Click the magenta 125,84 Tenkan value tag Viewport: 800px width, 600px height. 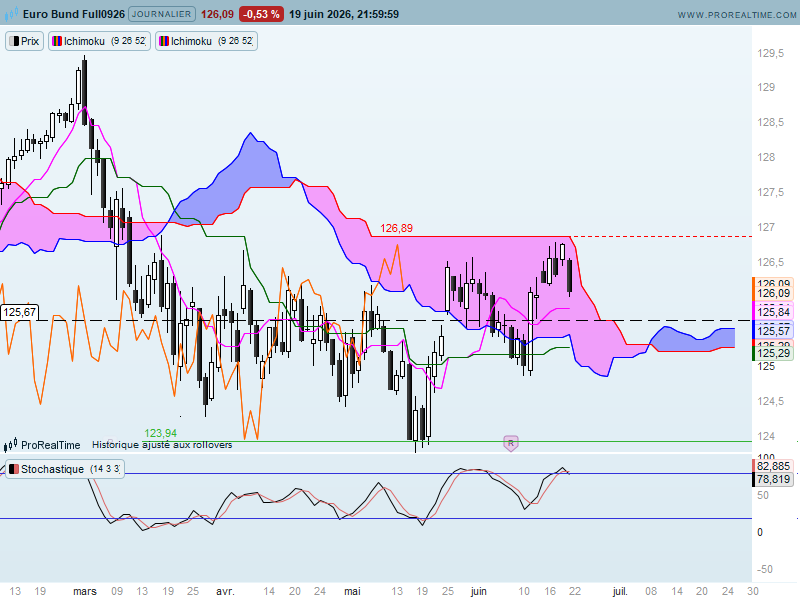773,312
